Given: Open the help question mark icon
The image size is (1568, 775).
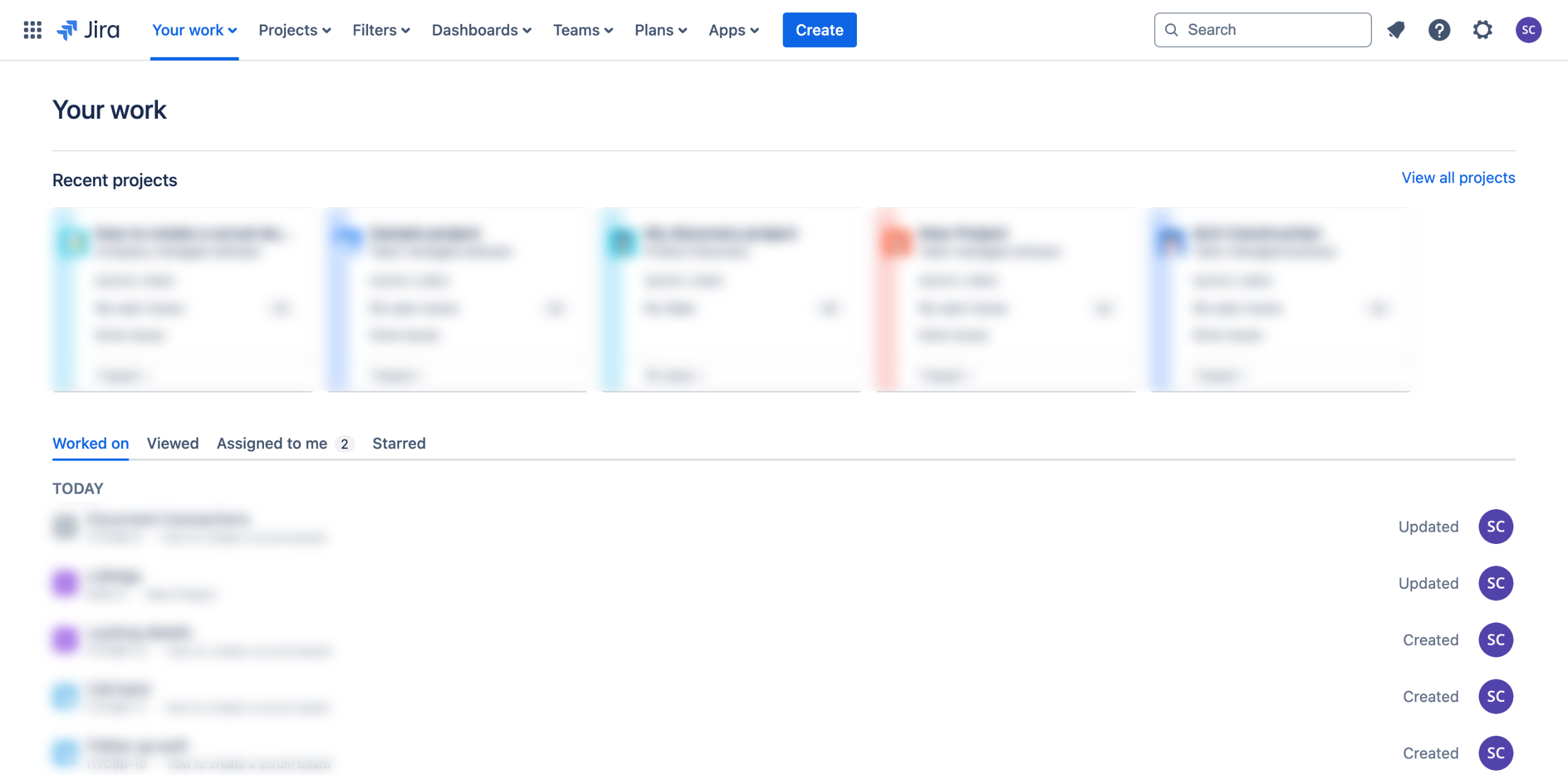Looking at the screenshot, I should click(1439, 30).
